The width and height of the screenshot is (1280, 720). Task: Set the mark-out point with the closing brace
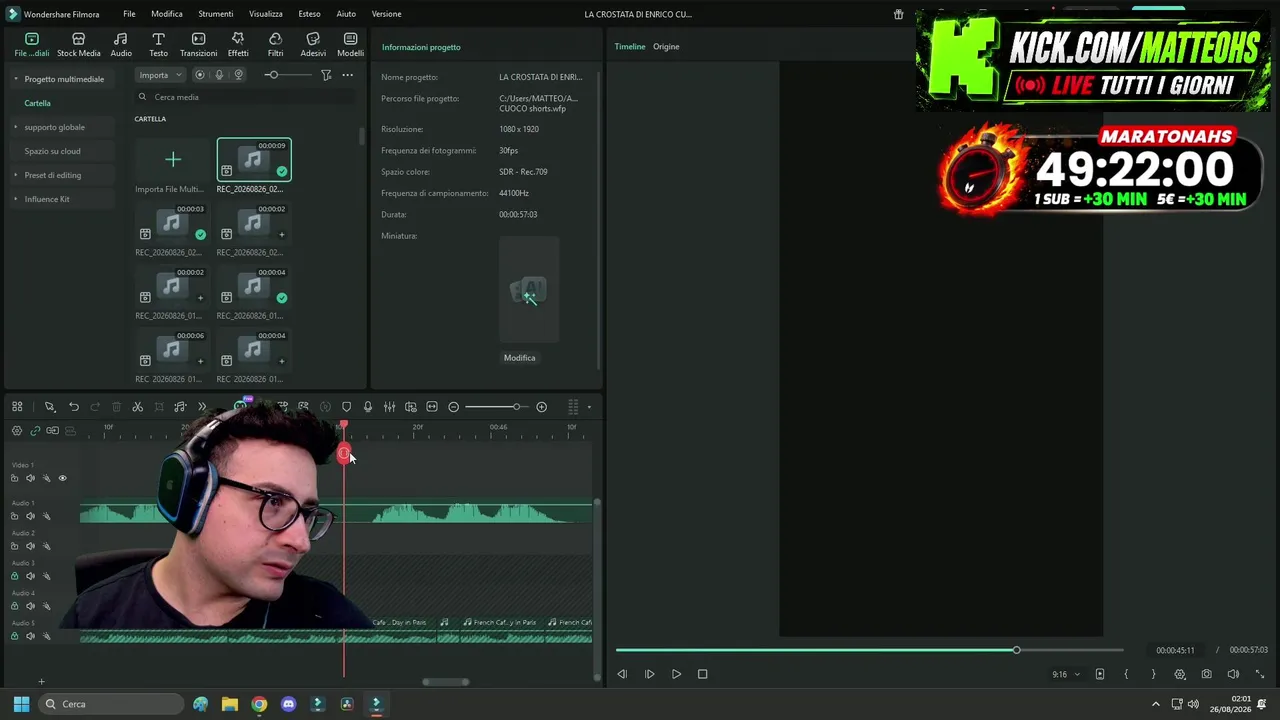click(x=1153, y=674)
